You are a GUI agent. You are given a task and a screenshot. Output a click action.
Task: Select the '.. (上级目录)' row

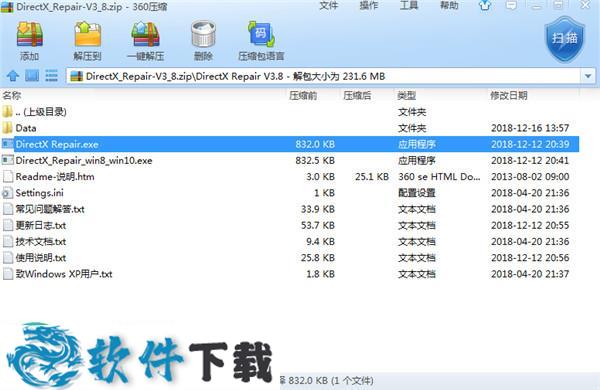pos(290,112)
